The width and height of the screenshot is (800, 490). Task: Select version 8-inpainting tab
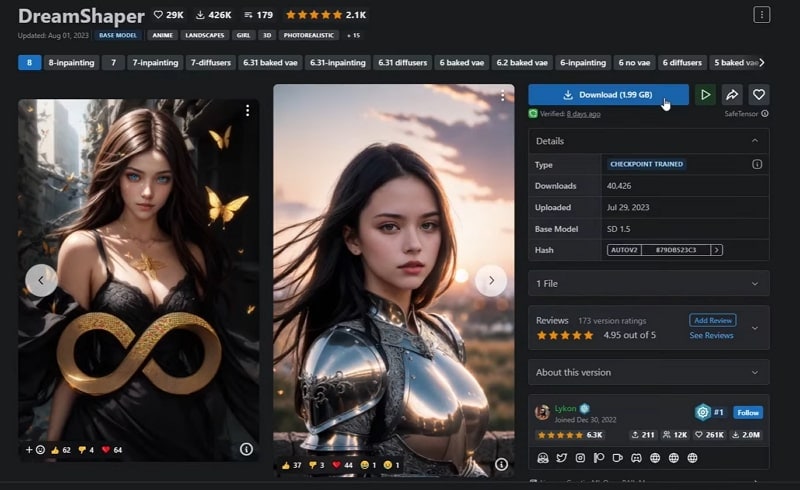point(71,63)
